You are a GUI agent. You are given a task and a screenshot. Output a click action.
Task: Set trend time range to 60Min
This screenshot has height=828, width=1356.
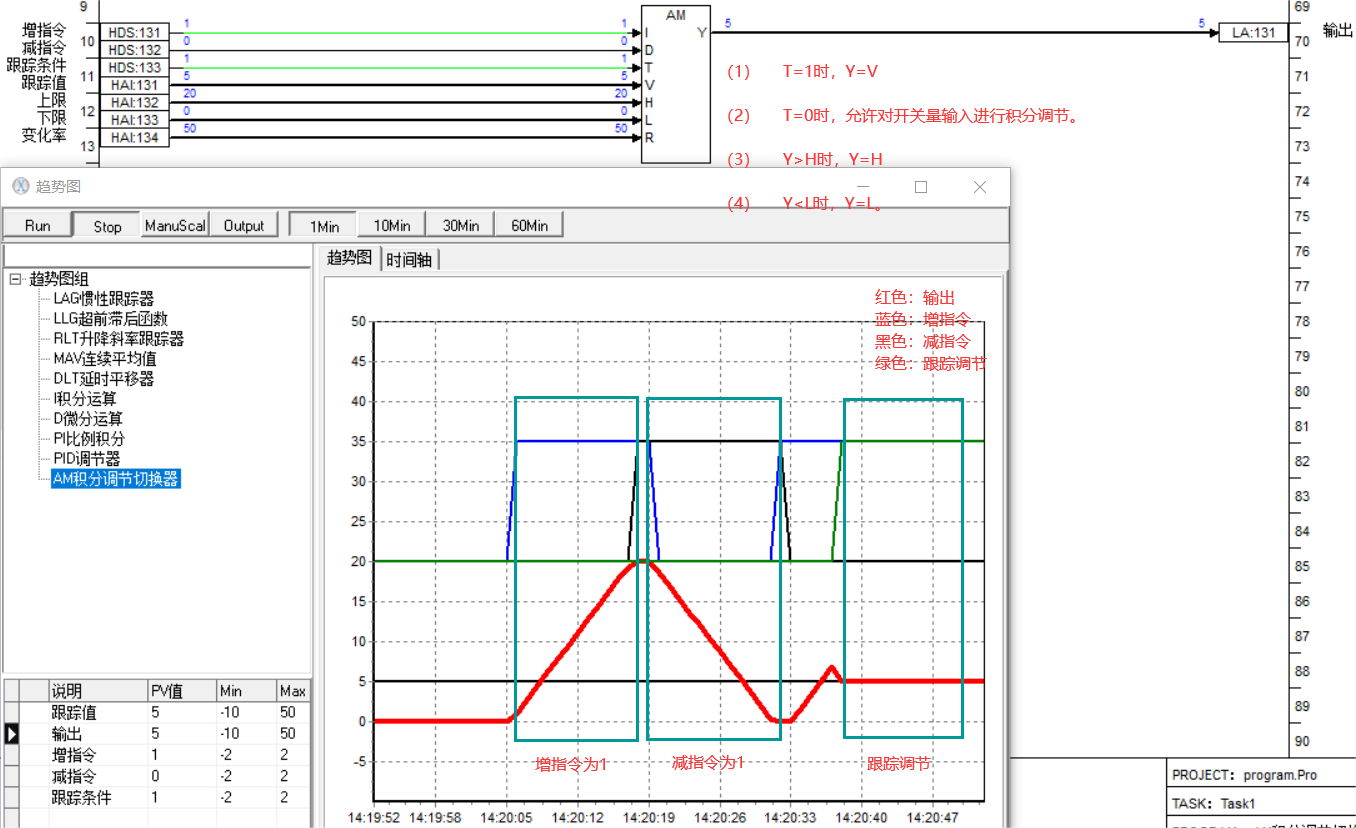click(530, 225)
